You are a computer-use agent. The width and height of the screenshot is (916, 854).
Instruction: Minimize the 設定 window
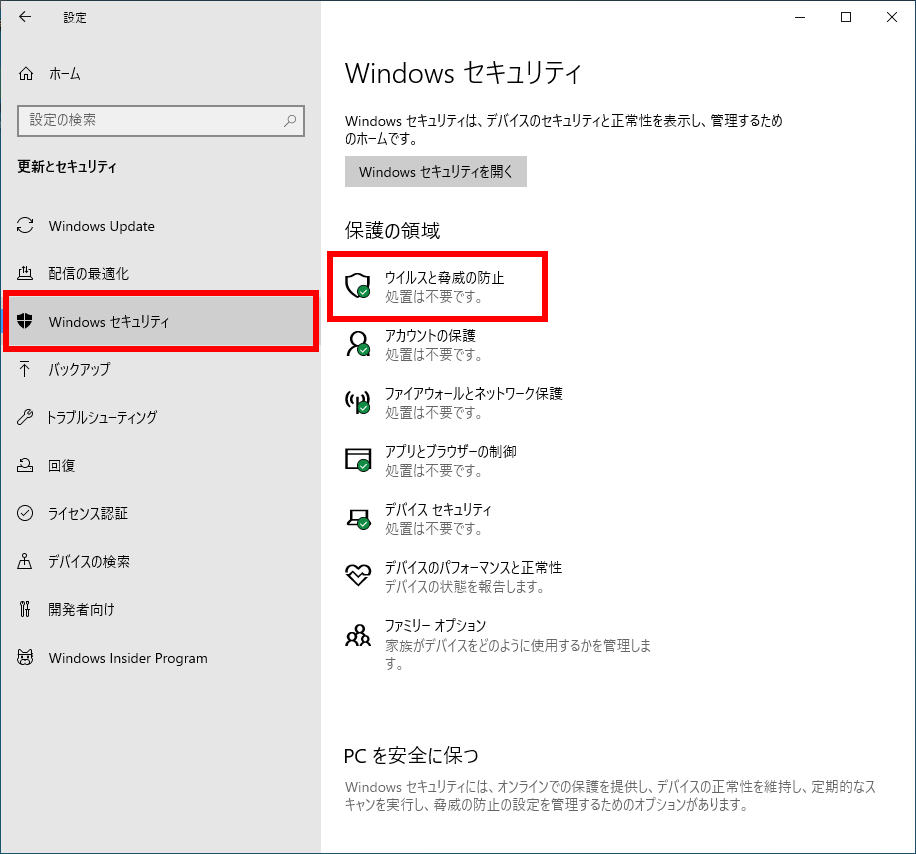[800, 17]
